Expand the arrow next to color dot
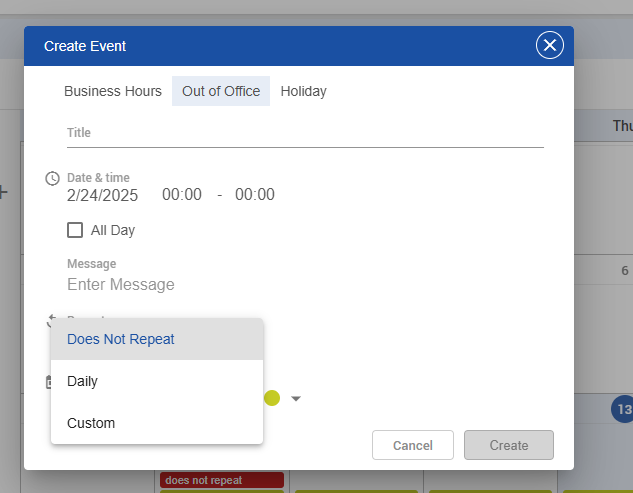Screen dimensions: 633x493 [296, 399]
